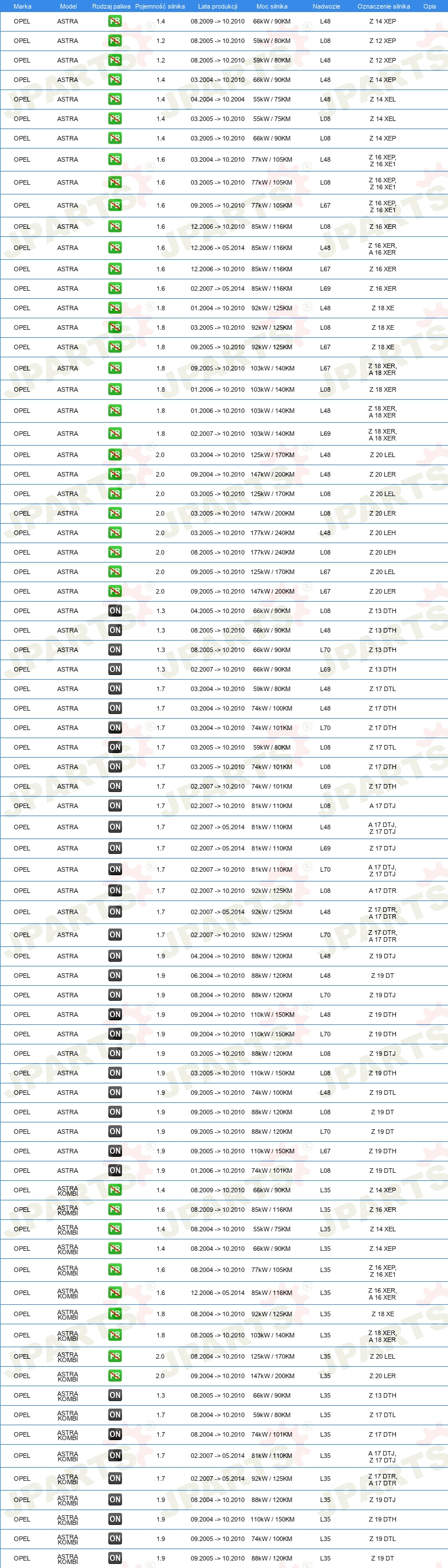Select PB icon in the 177kW L48 row

[114, 533]
